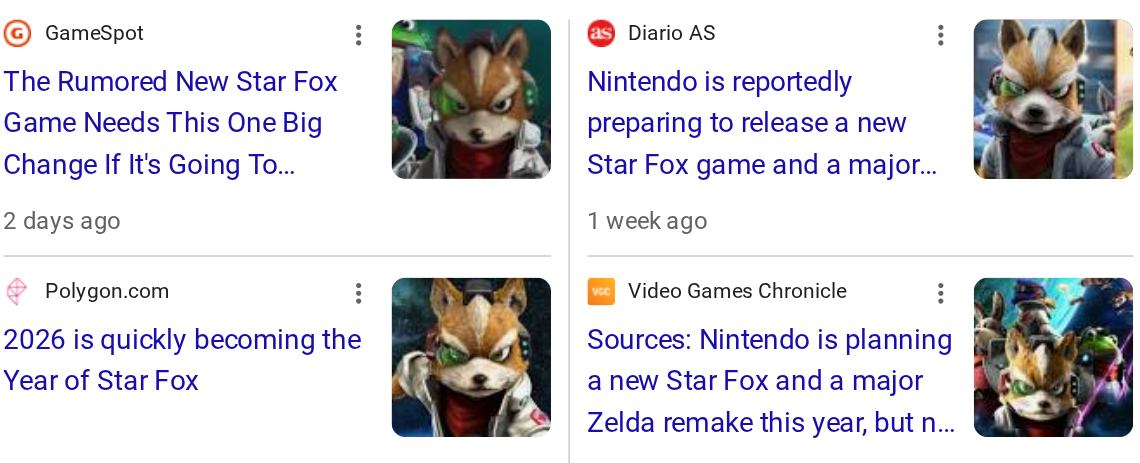This screenshot has height=463, width=1140.
Task: Click the GameSpot source name
Action: (x=94, y=34)
